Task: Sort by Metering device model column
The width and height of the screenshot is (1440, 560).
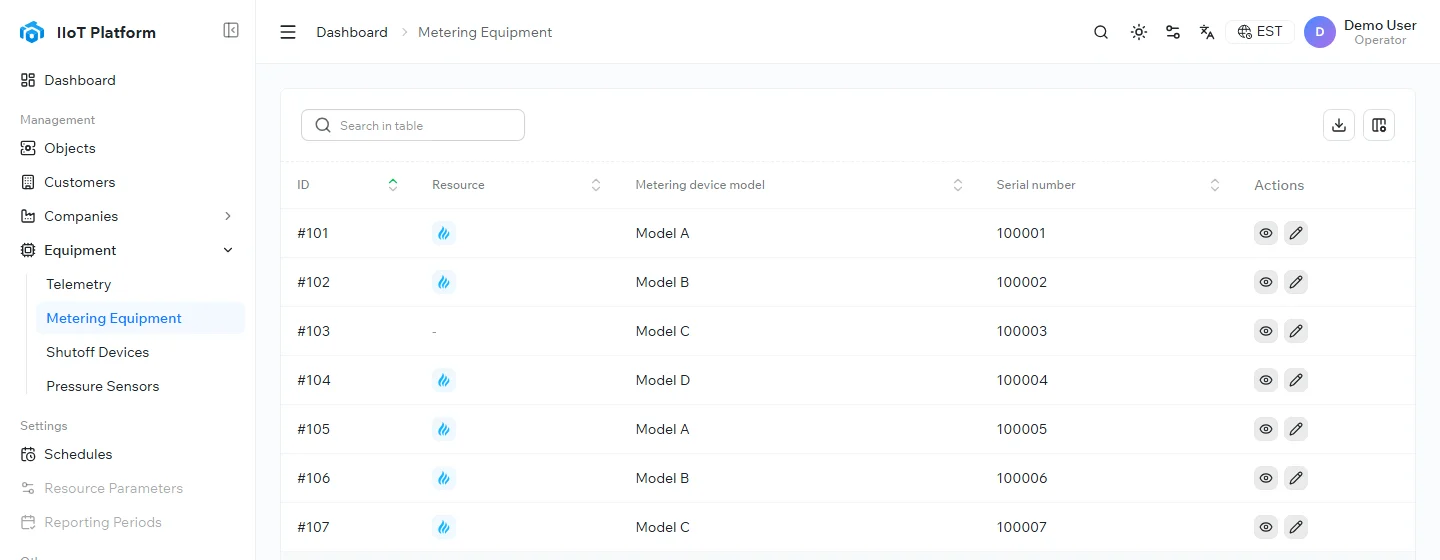Action: coord(958,185)
